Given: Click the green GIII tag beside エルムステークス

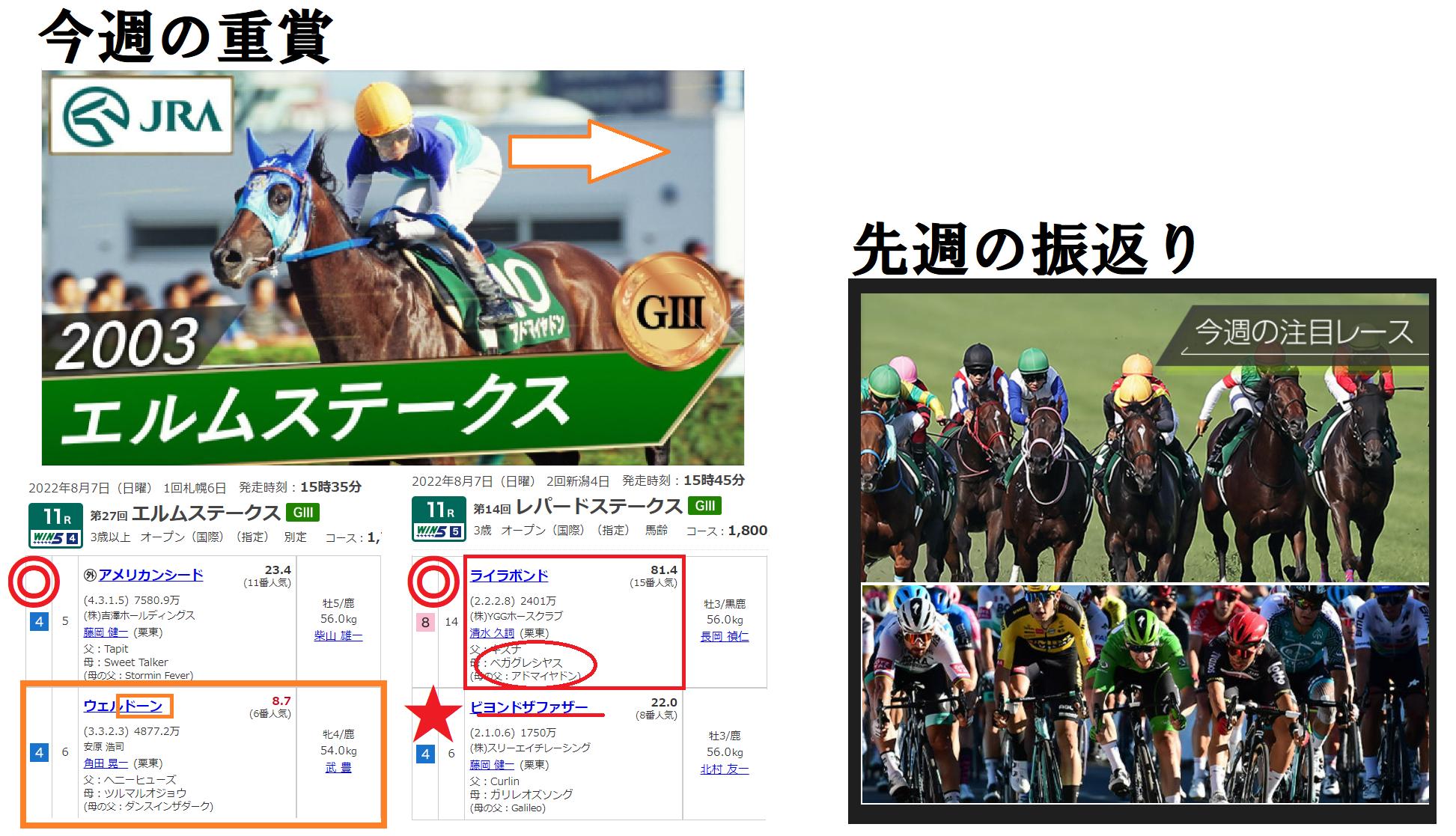Looking at the screenshot, I should tap(302, 513).
